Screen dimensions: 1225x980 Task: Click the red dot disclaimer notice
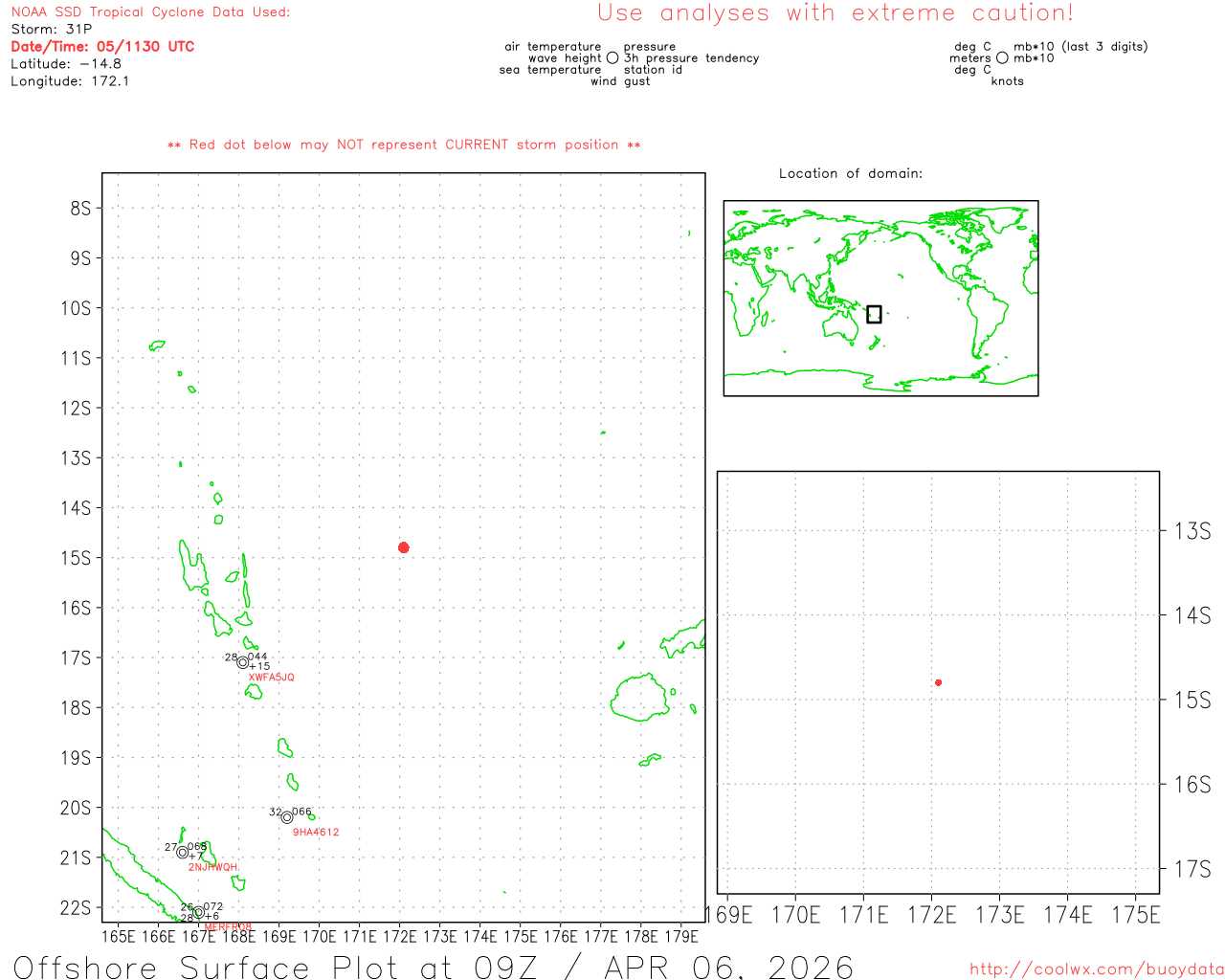pos(404,145)
